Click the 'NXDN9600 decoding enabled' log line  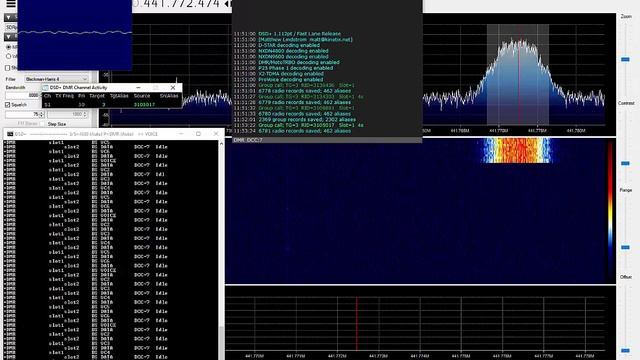click(293, 57)
